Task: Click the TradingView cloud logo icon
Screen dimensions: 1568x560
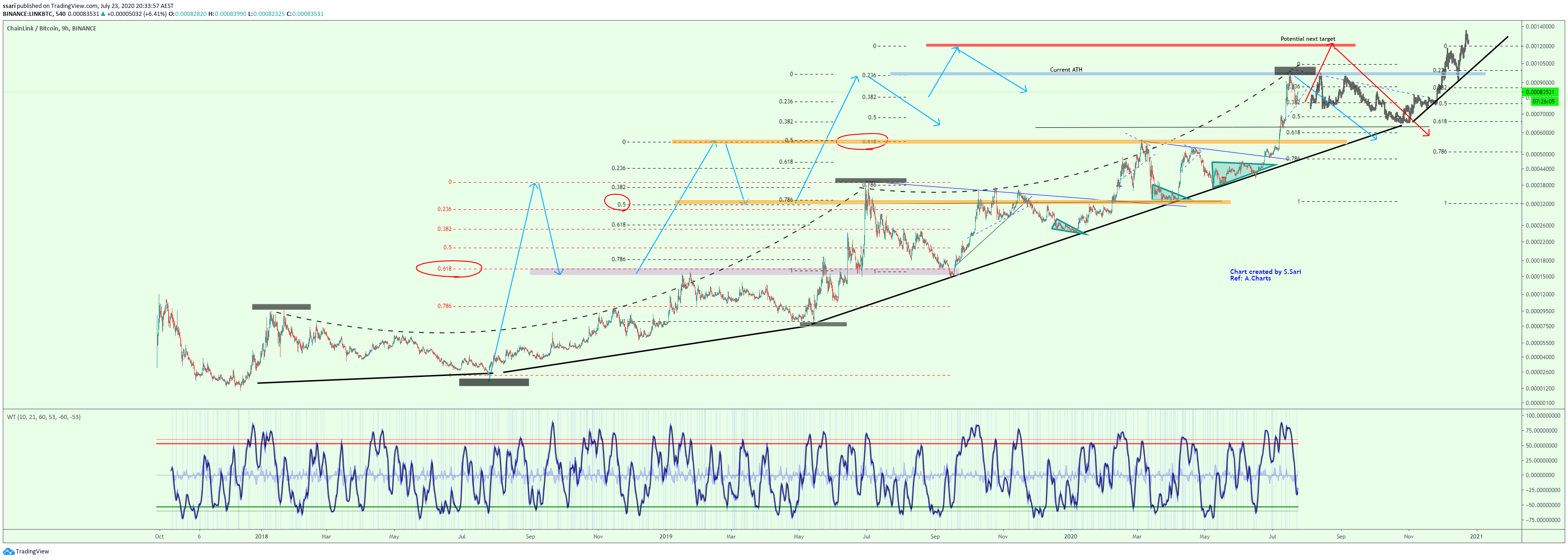Action: pyautogui.click(x=8, y=552)
